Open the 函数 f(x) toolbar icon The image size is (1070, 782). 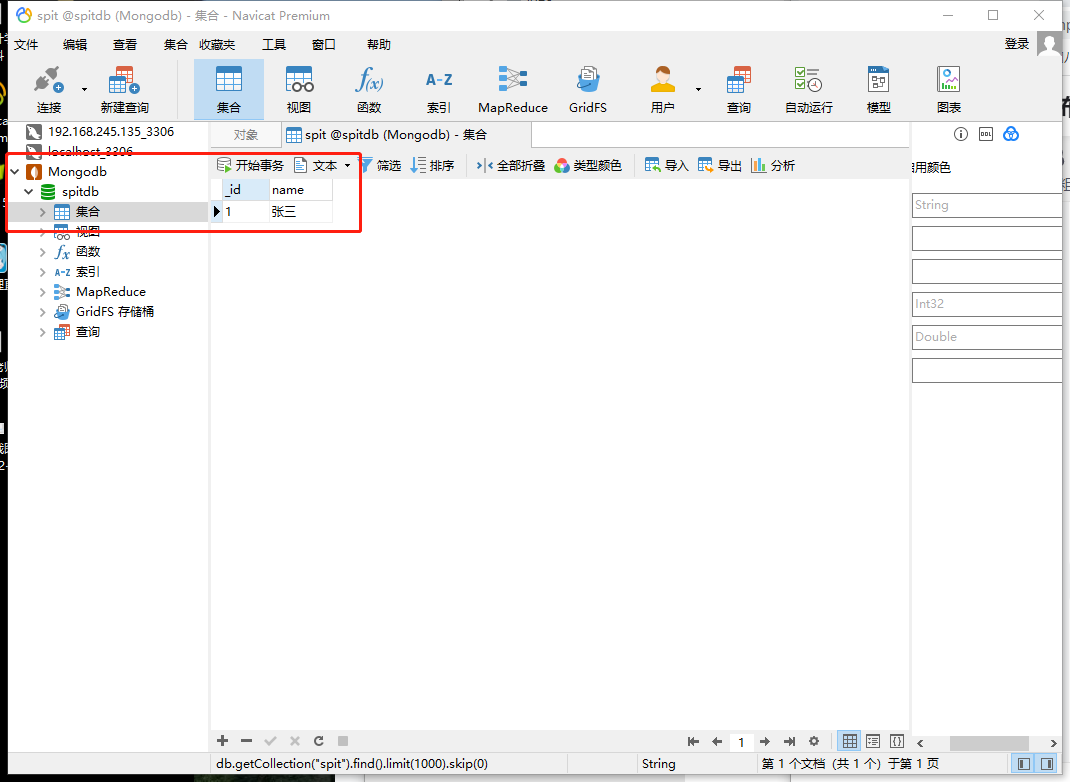click(369, 89)
